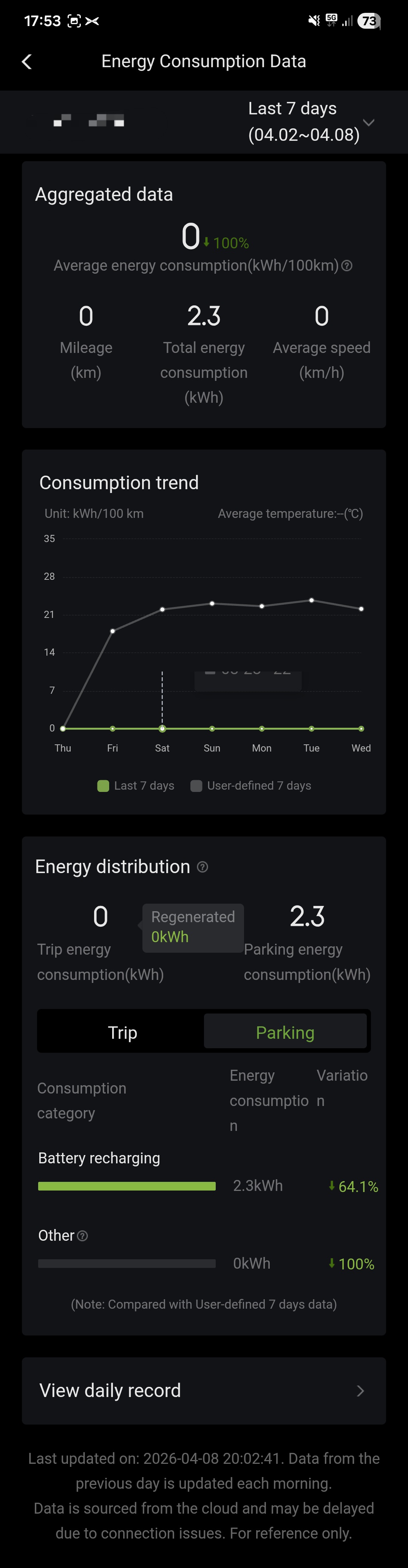Tap the 5G network status icon

[x=331, y=20]
